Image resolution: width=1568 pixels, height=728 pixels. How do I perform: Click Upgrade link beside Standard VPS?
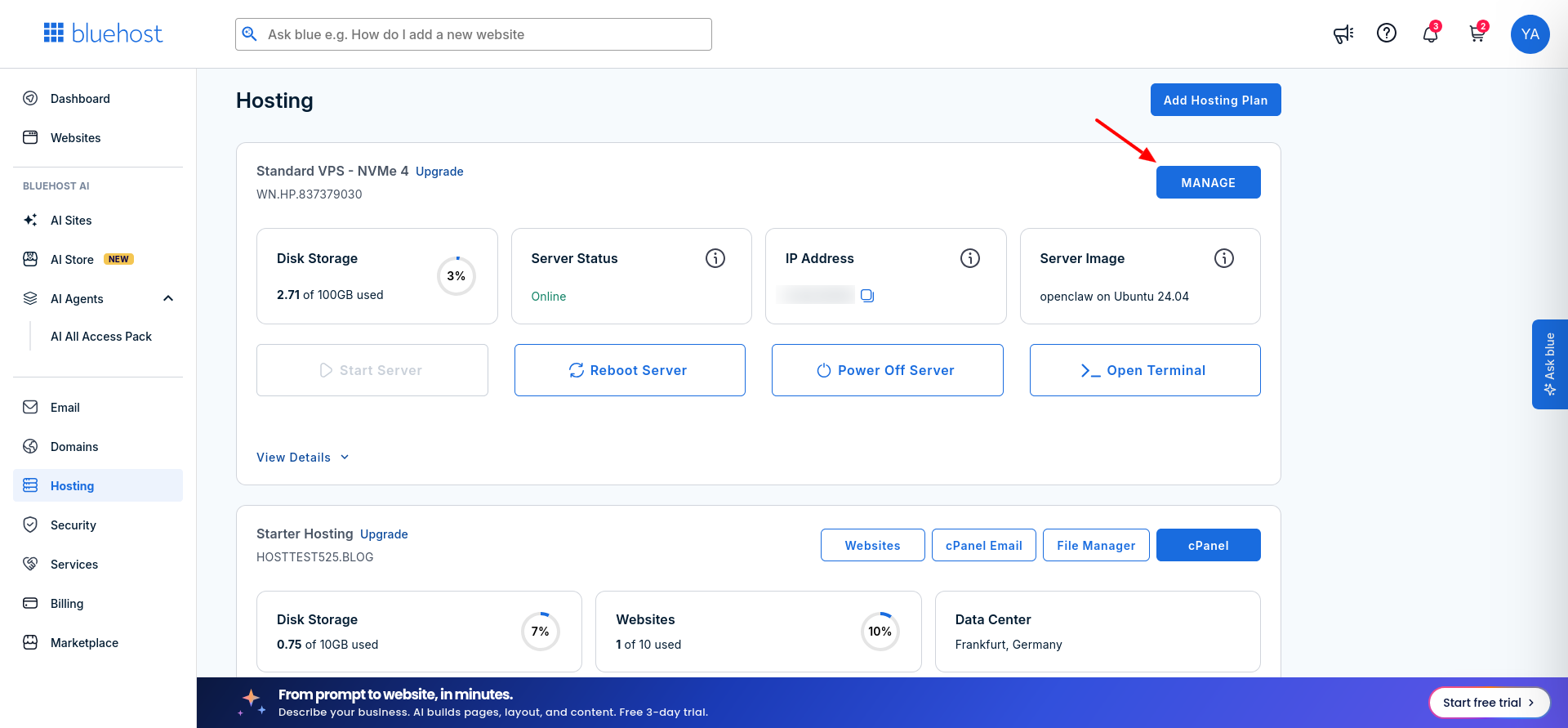click(439, 172)
